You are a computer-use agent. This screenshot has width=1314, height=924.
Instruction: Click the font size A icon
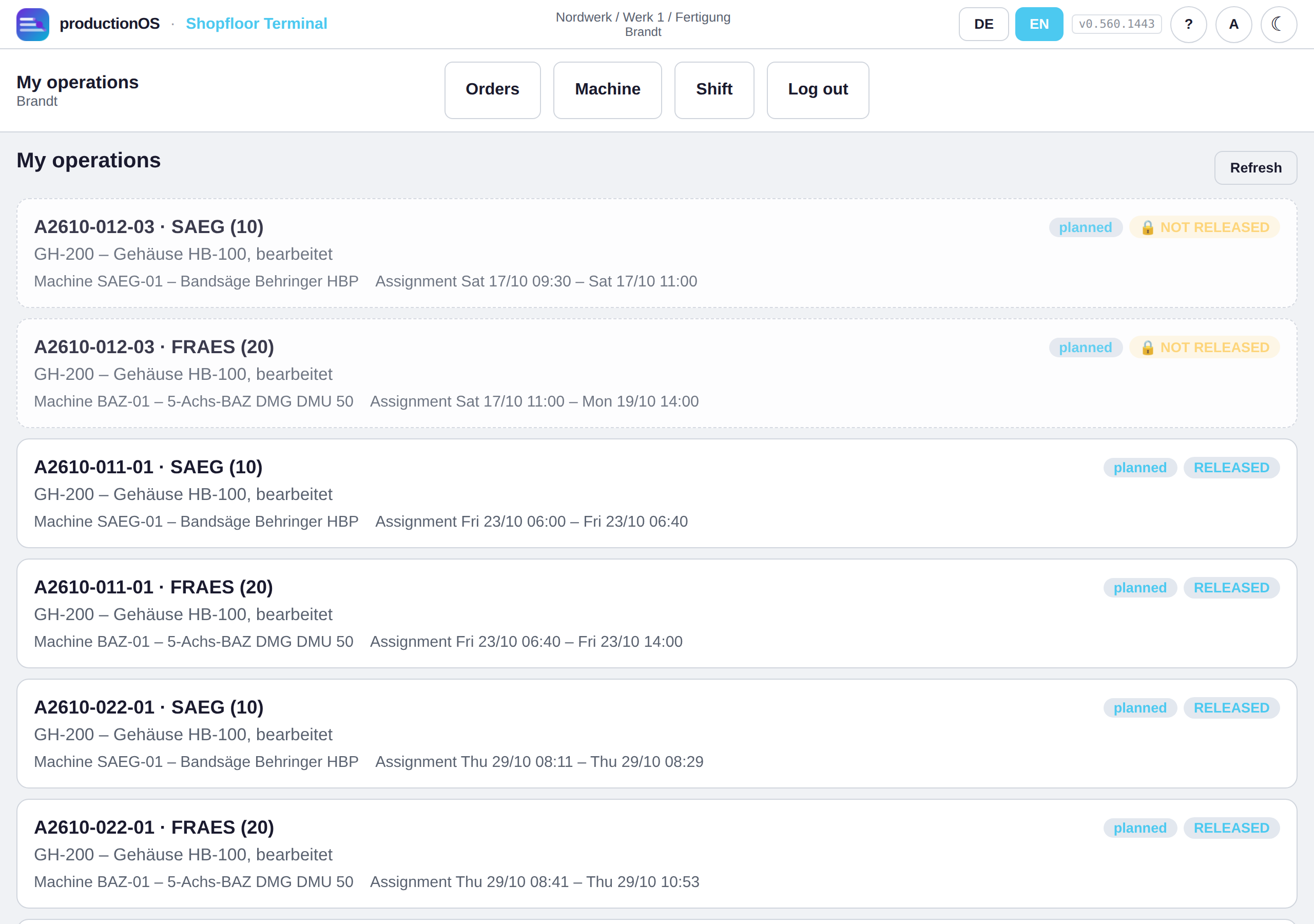pos(1233,24)
